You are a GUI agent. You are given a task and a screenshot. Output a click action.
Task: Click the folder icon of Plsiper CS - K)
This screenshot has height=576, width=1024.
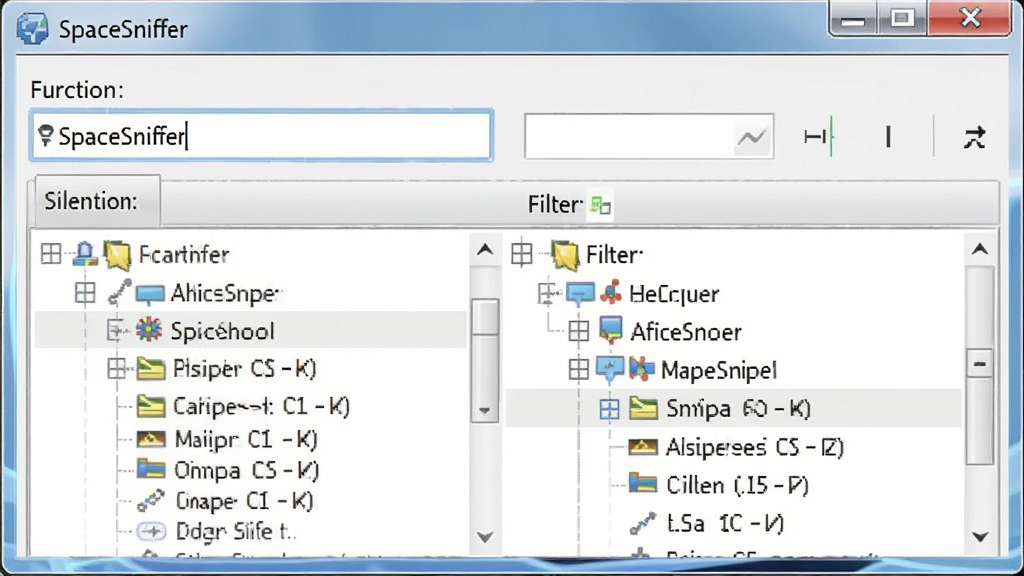(151, 369)
